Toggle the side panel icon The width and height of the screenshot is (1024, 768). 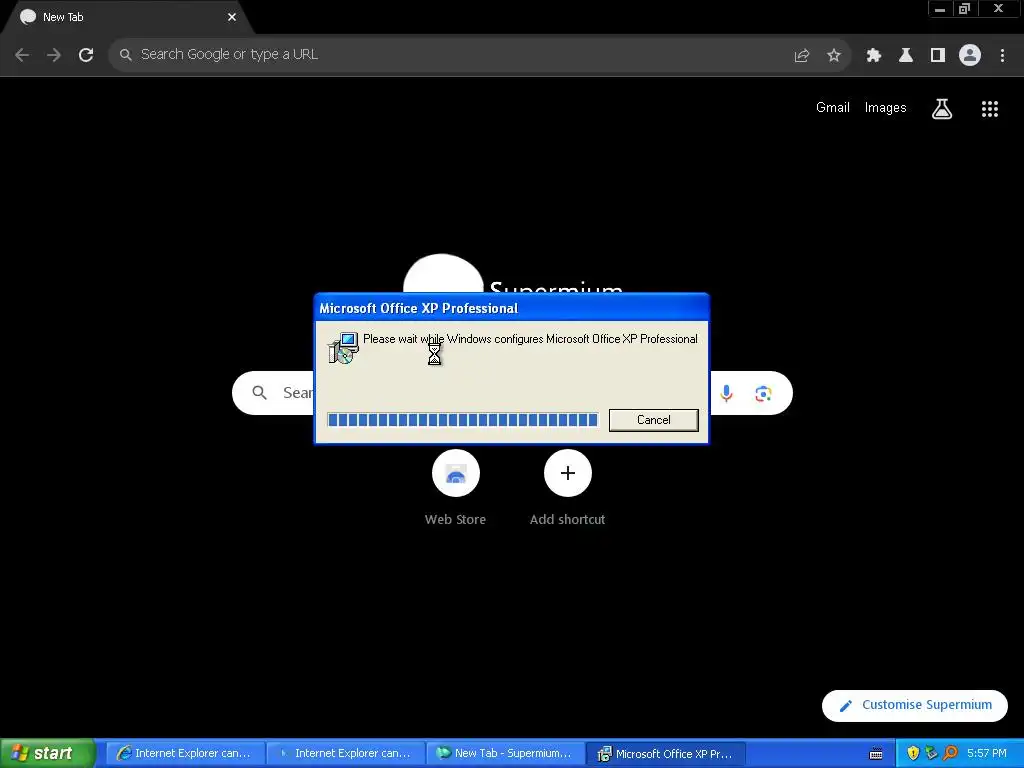coord(937,56)
